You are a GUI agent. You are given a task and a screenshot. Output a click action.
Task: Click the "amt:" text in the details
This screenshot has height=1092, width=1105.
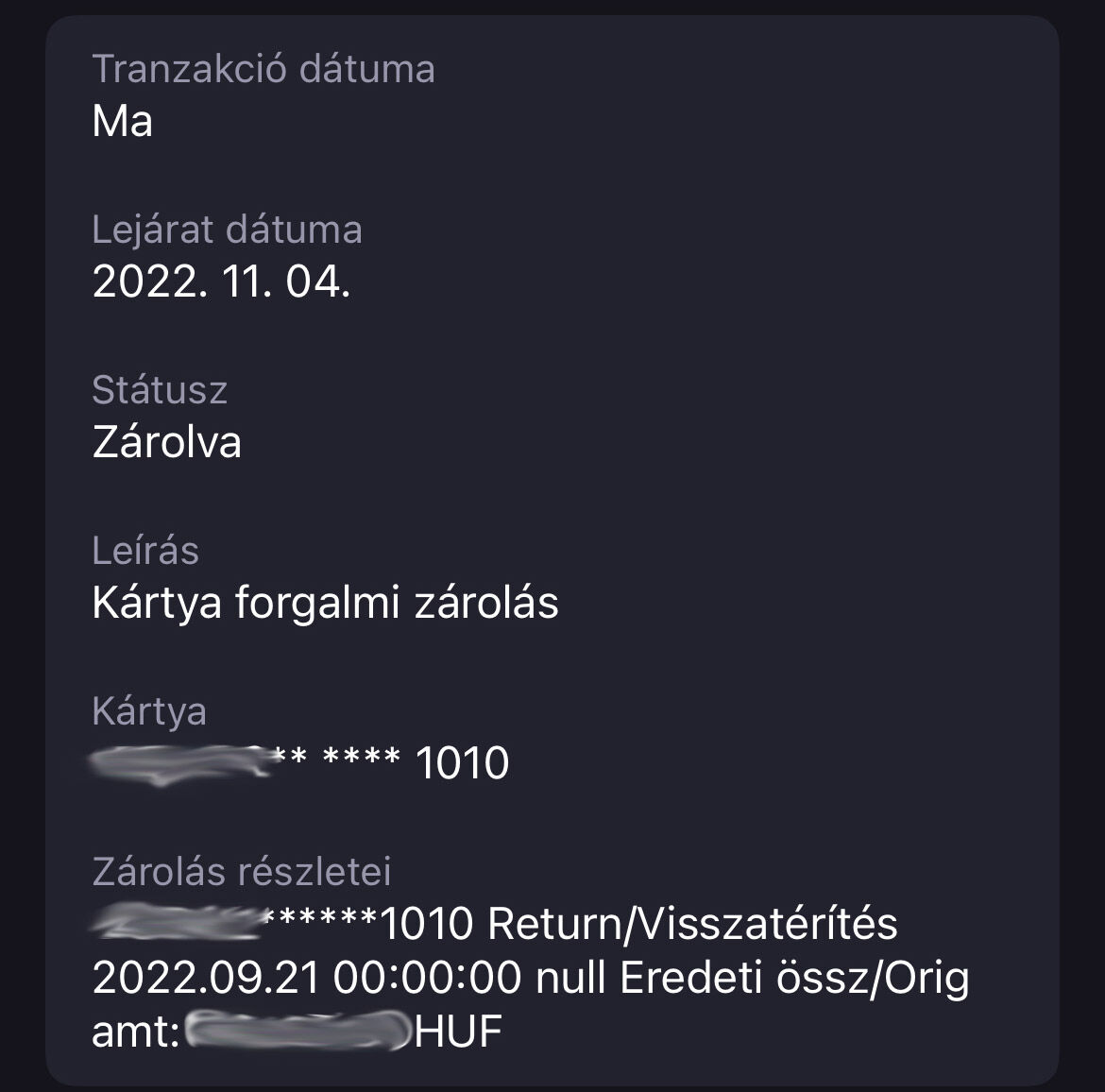click(x=136, y=1032)
